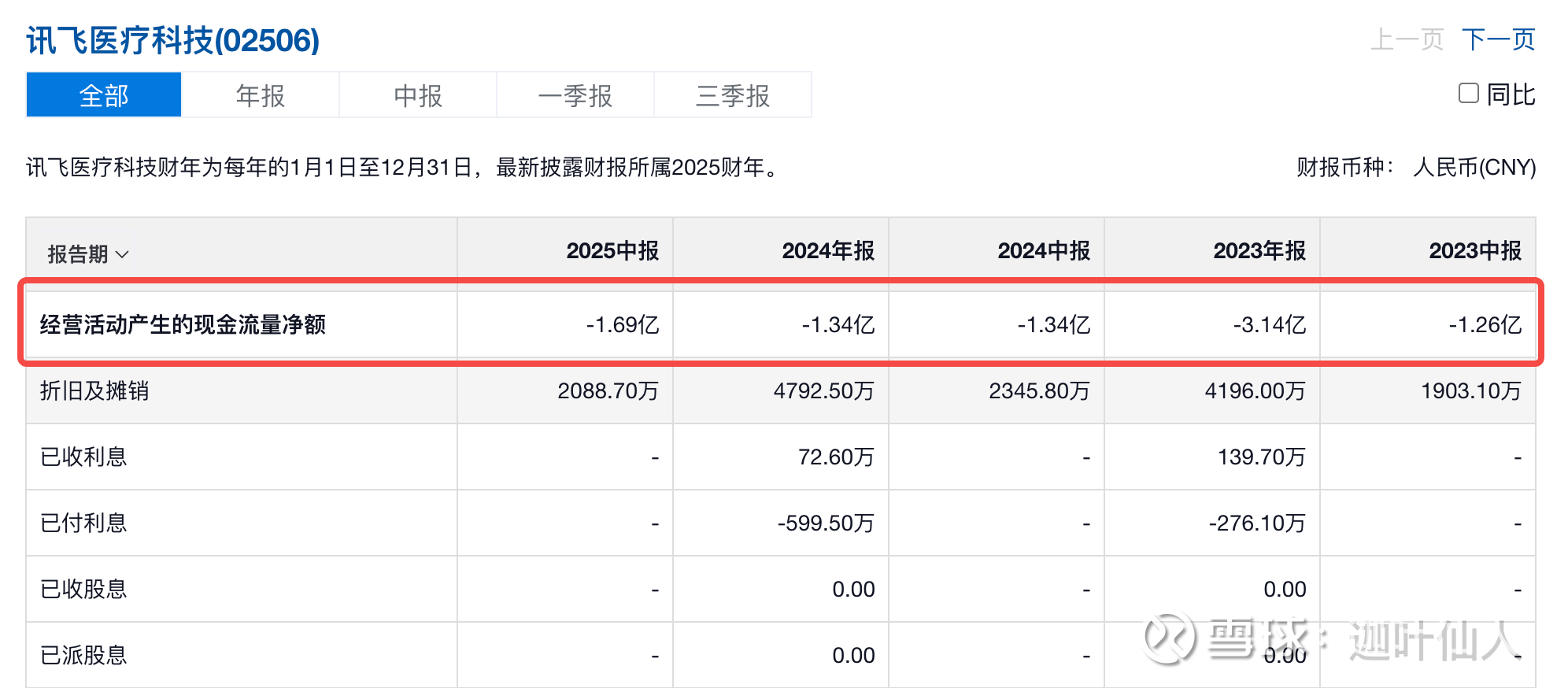
Task: Click the 2088.70万 depreciation value
Action: (608, 390)
